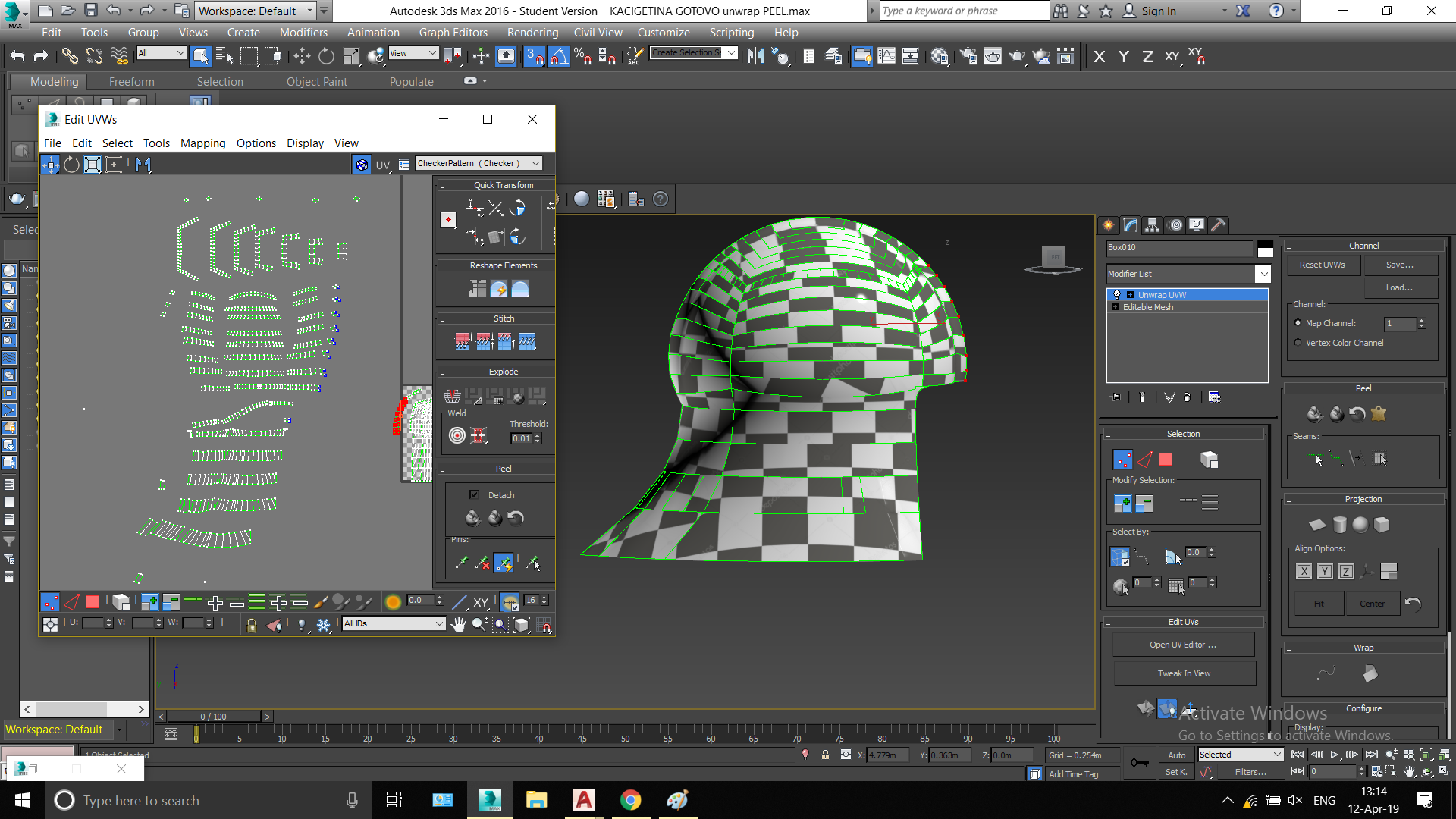Click Planar Map in Projection rollout
The width and height of the screenshot is (1456, 819).
[x=1318, y=525]
